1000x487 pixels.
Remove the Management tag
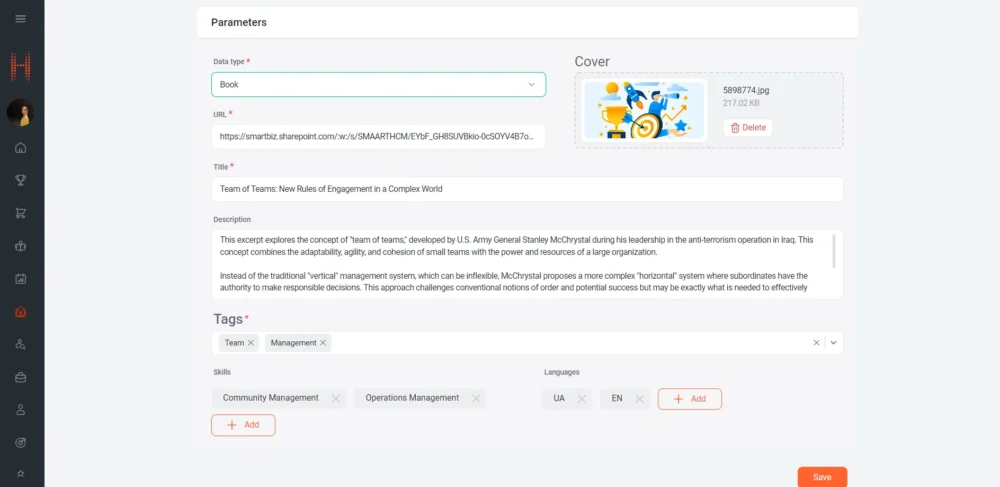324,343
